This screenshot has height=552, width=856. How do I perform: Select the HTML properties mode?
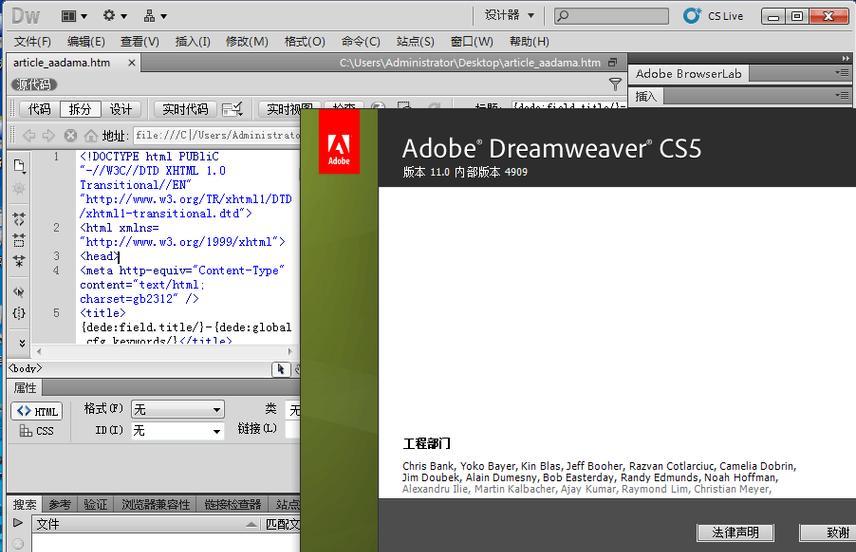click(x=37, y=411)
